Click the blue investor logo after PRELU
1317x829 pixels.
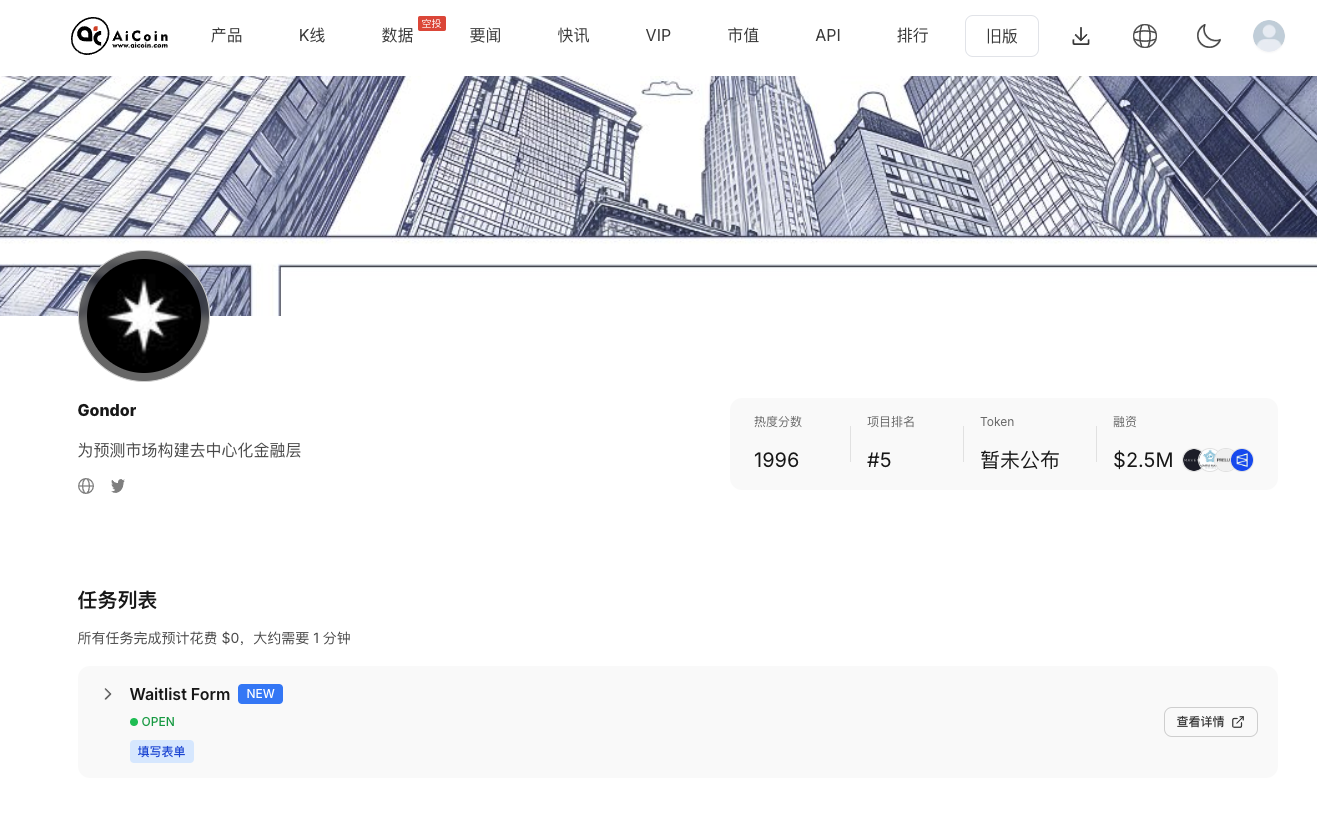coord(1243,460)
